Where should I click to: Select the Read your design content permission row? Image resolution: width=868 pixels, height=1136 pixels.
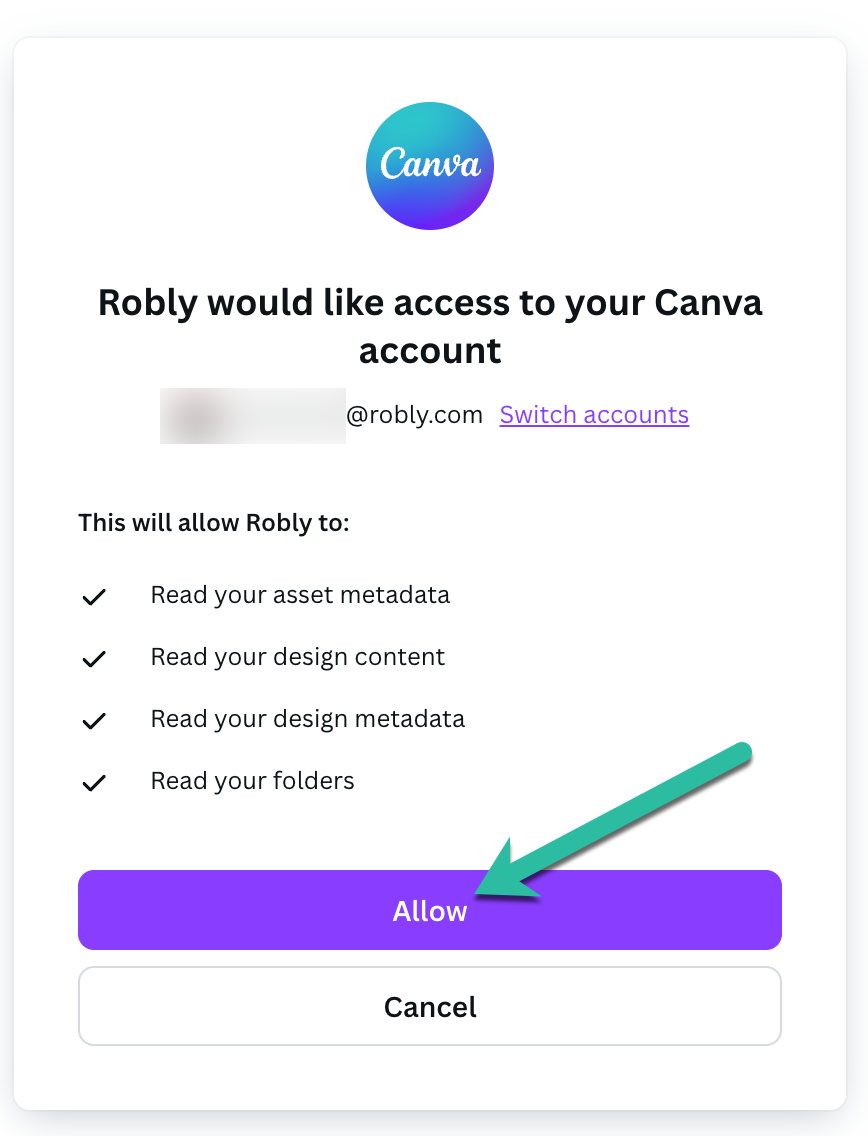point(297,657)
